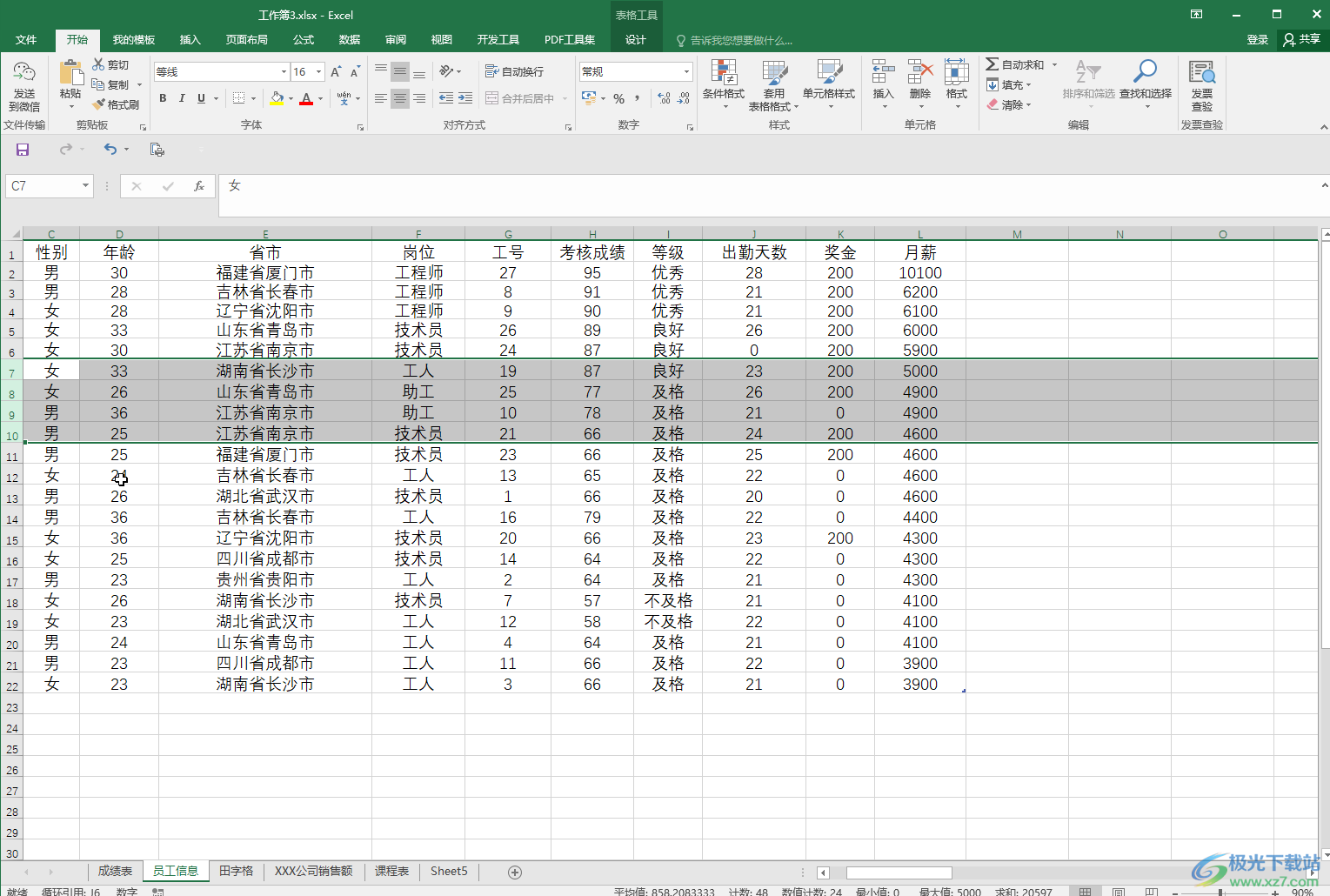Click the decrease indent icon
The image size is (1330, 896).
point(446,98)
